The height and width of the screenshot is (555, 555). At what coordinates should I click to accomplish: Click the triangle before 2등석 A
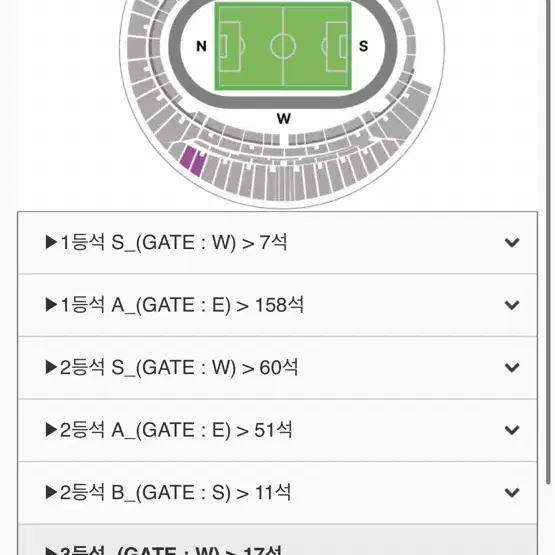click(x=51, y=430)
